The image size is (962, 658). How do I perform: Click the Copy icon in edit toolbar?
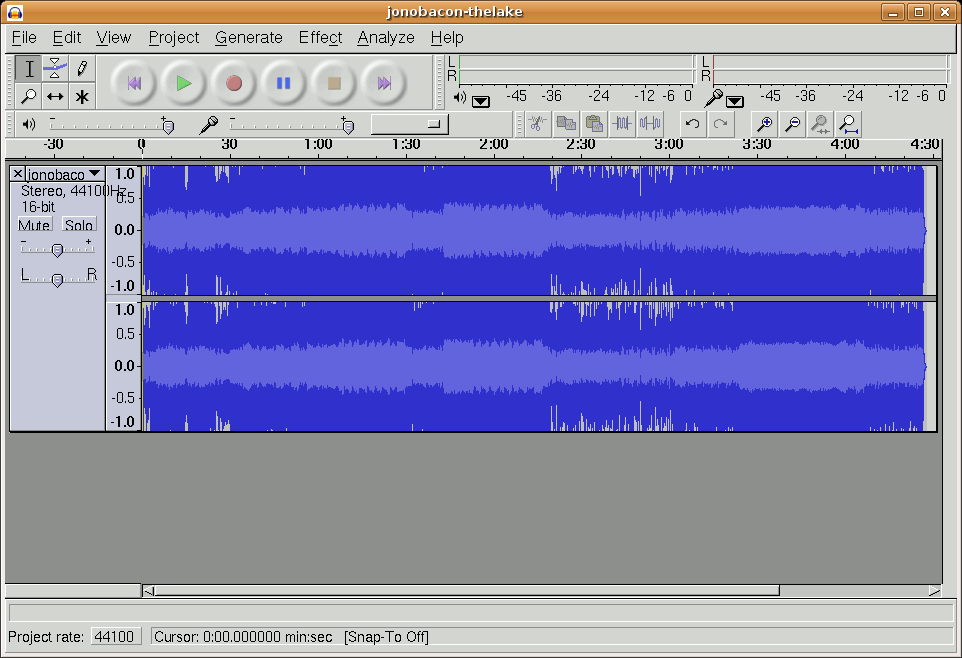566,124
